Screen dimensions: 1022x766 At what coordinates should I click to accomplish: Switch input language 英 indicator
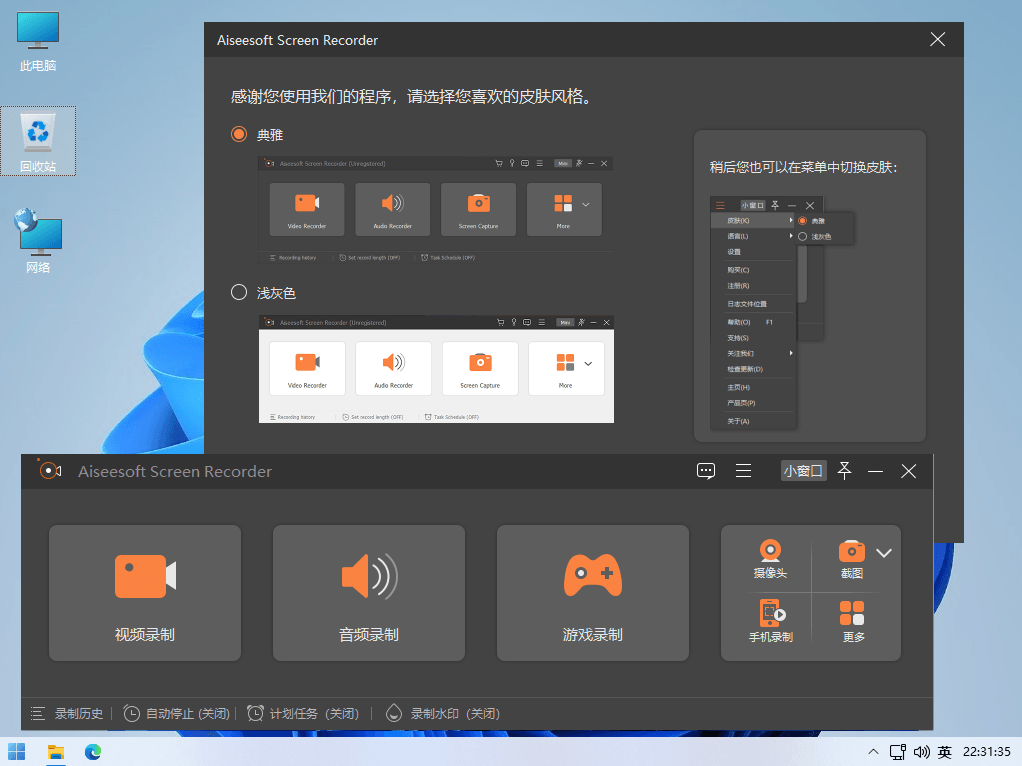tap(944, 752)
